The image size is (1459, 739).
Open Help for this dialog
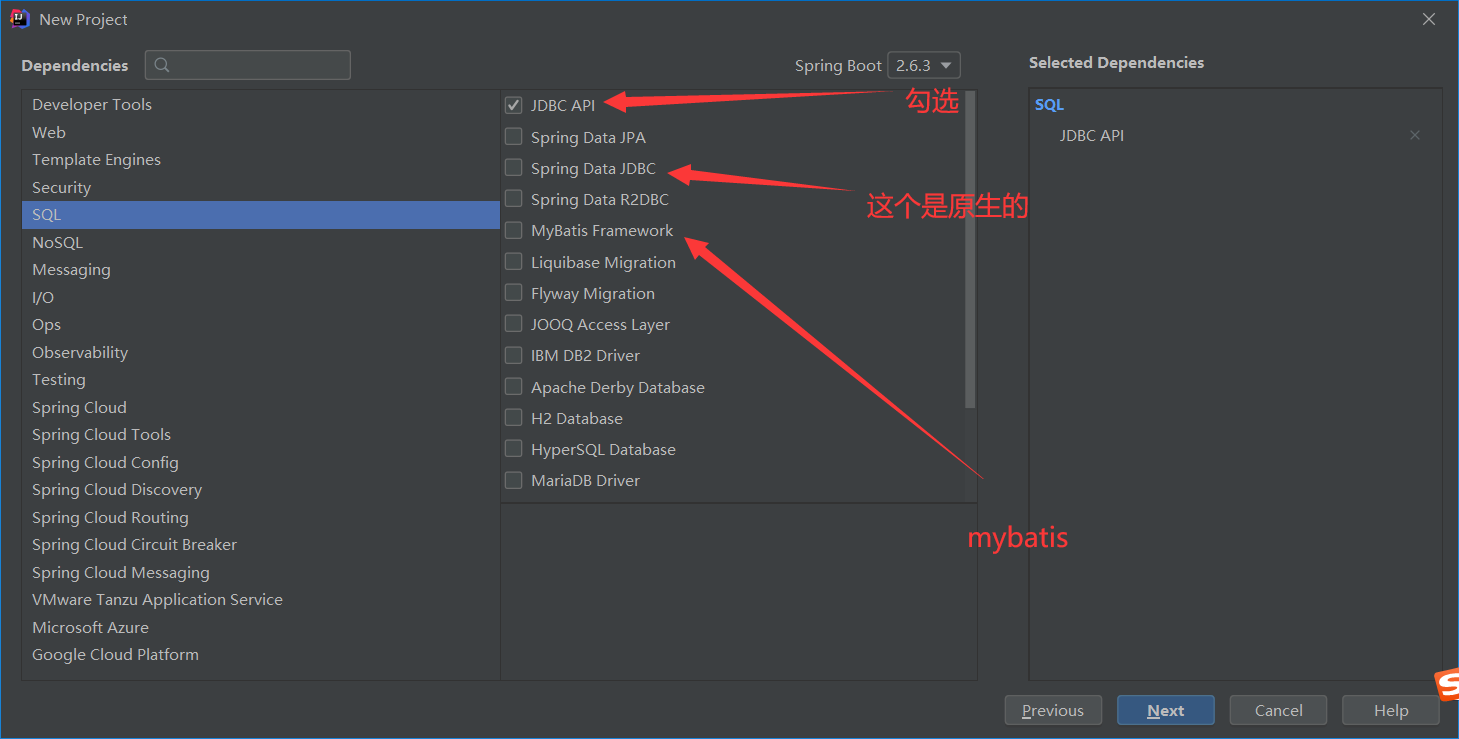[x=1391, y=710]
